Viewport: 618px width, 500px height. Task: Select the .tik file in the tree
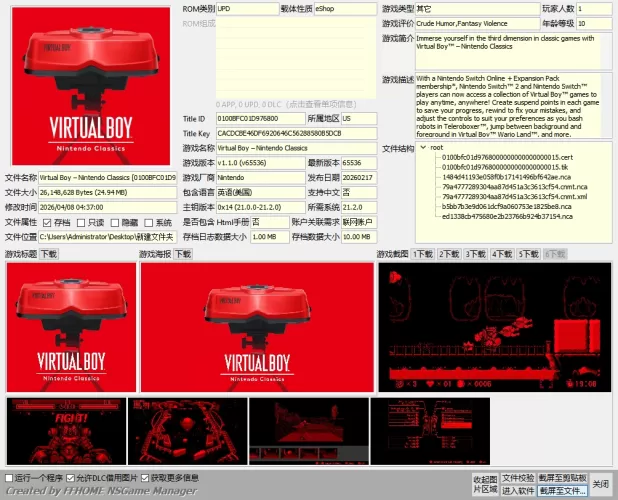coord(505,167)
